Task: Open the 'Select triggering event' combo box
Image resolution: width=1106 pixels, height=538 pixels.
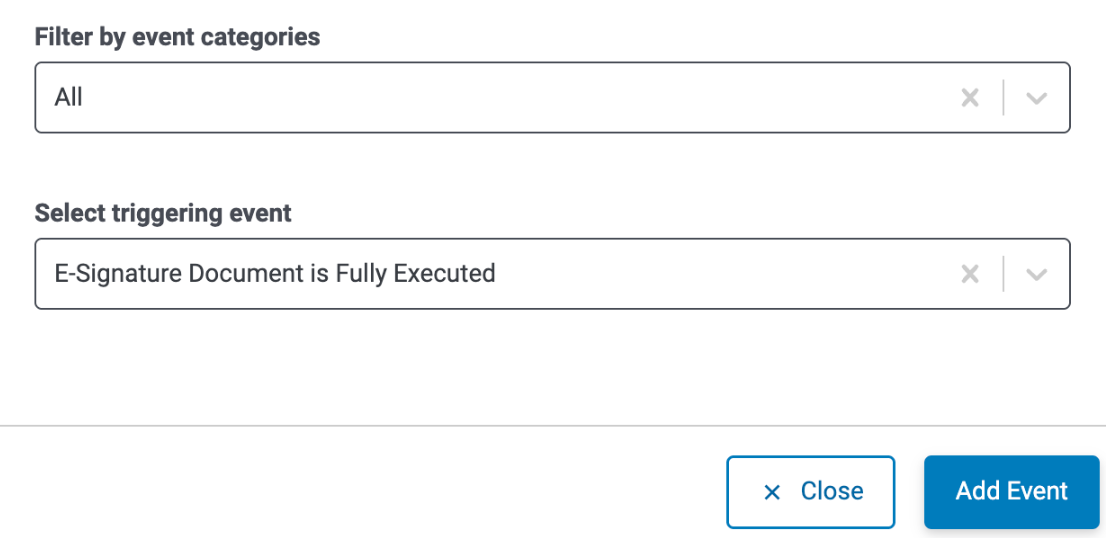Action: [x=552, y=274]
